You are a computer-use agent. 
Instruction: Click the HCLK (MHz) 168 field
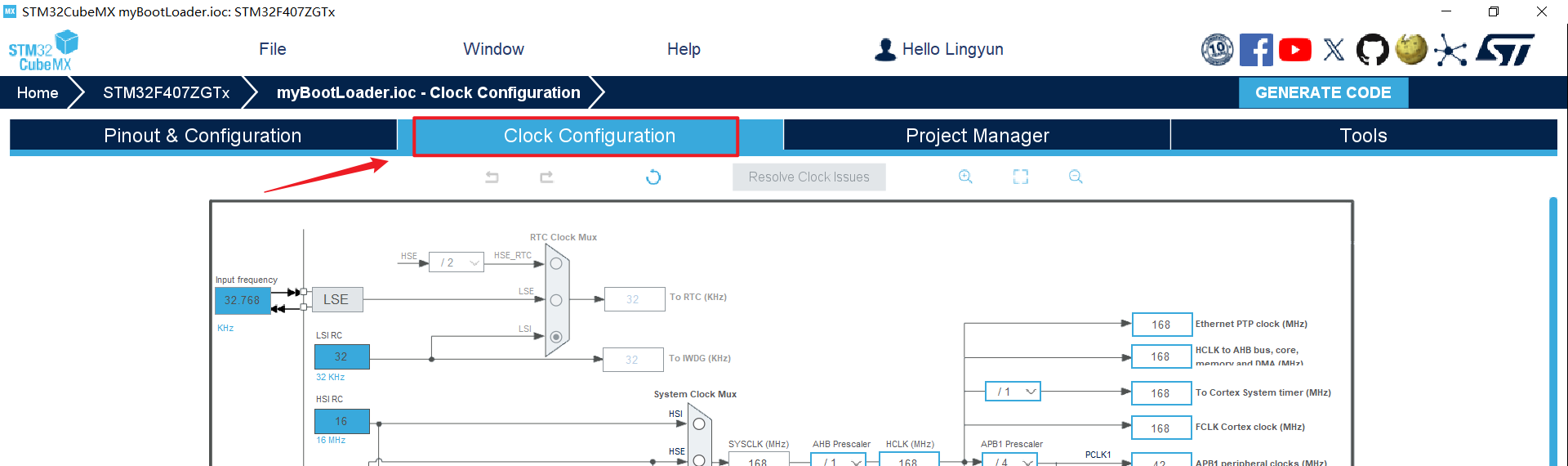[x=909, y=460]
